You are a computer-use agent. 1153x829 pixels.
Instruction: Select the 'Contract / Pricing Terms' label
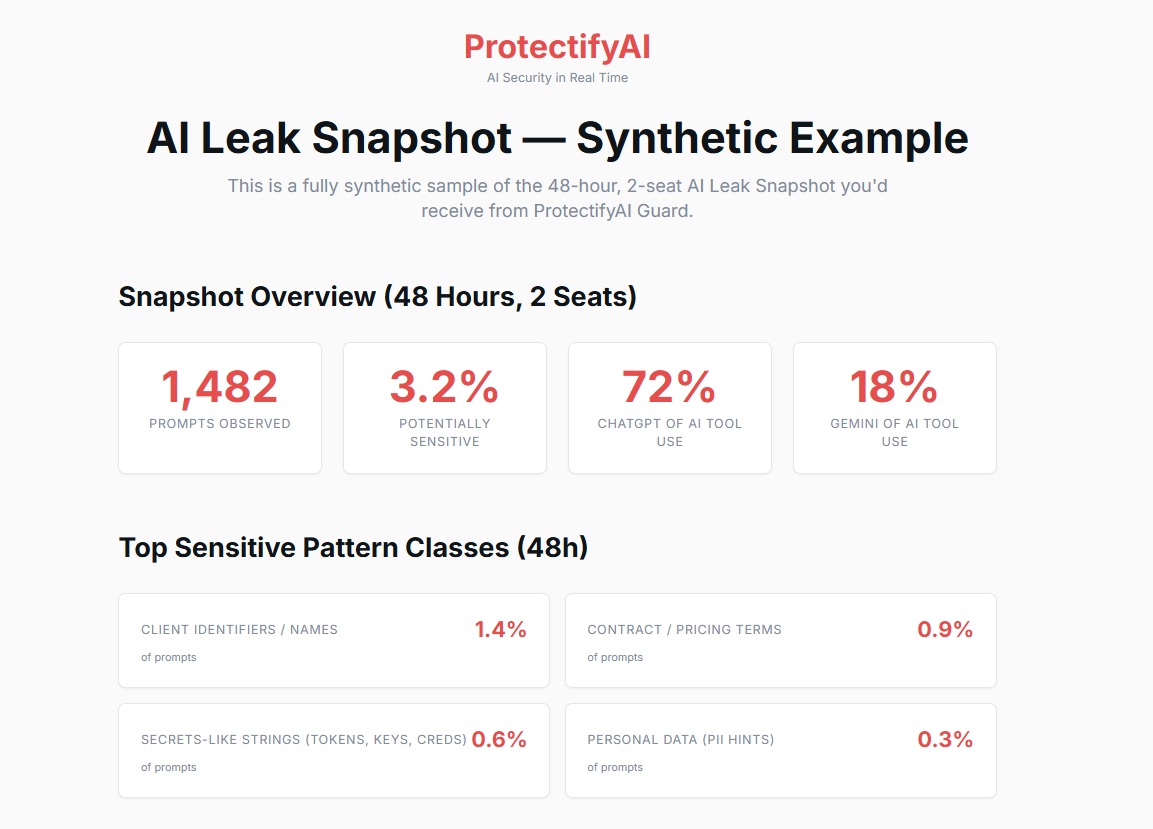click(x=684, y=630)
